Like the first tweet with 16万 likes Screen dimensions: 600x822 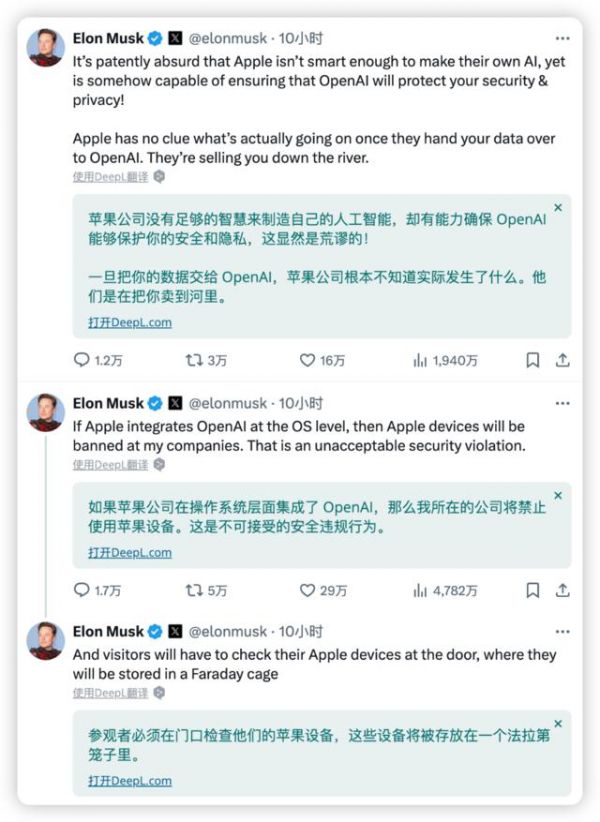pyautogui.click(x=308, y=360)
